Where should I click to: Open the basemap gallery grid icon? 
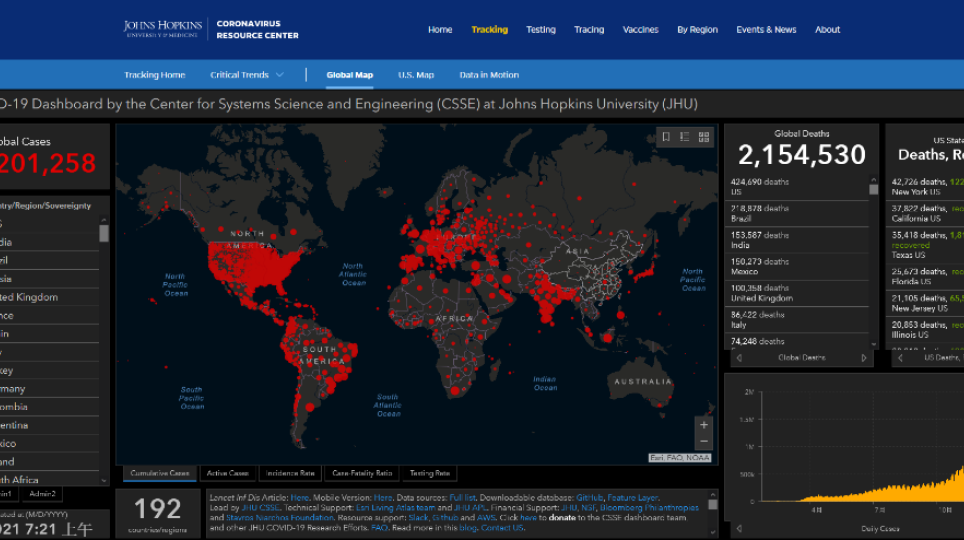[704, 137]
